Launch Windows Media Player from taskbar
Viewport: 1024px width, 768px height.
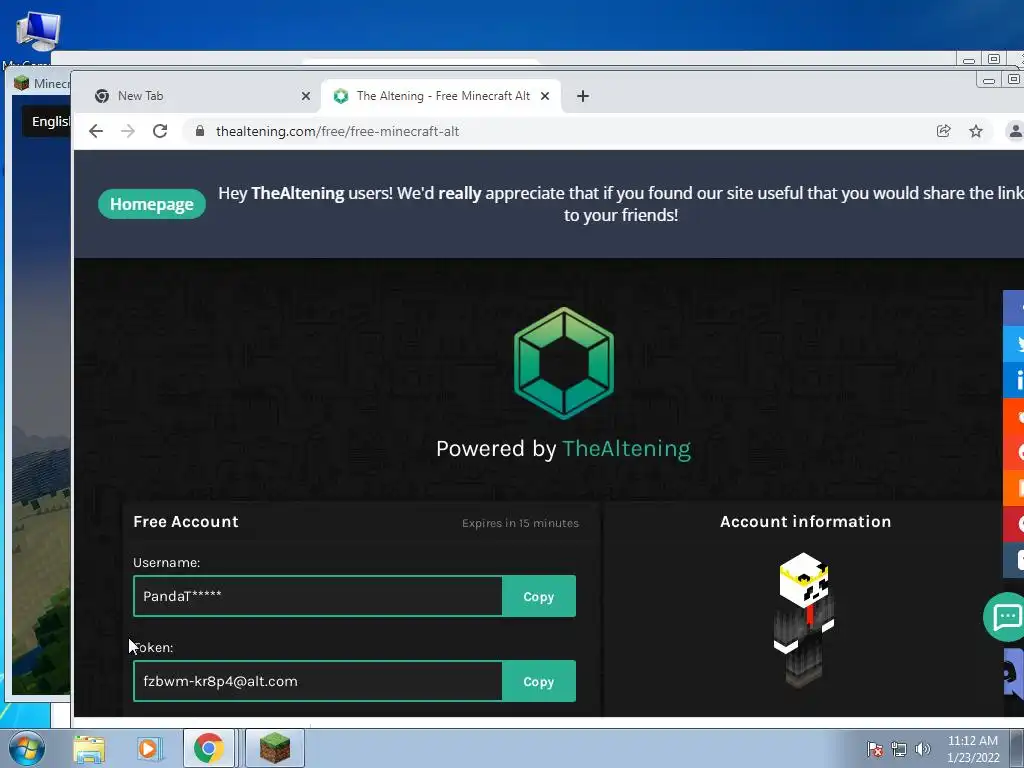click(149, 749)
